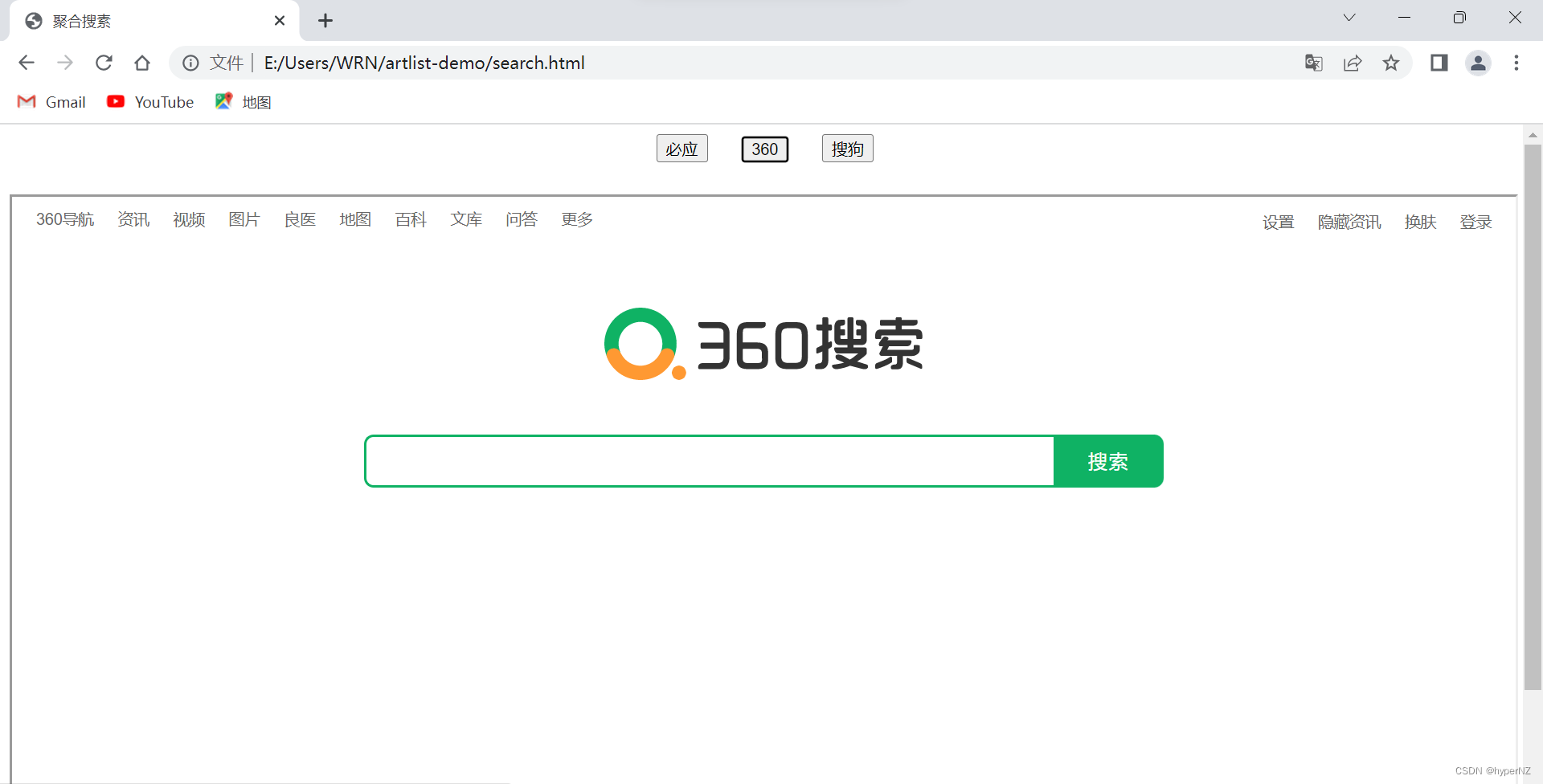
Task: Click the browser back arrow
Action: tap(27, 63)
